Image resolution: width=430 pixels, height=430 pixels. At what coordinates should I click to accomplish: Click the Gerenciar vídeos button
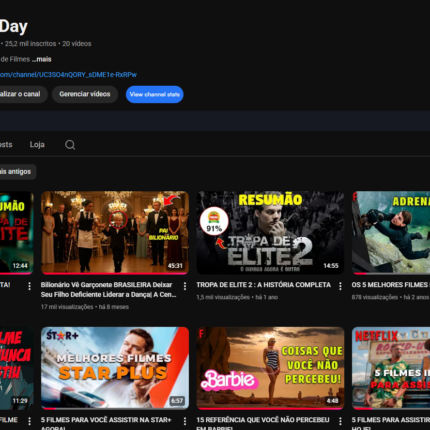click(85, 94)
